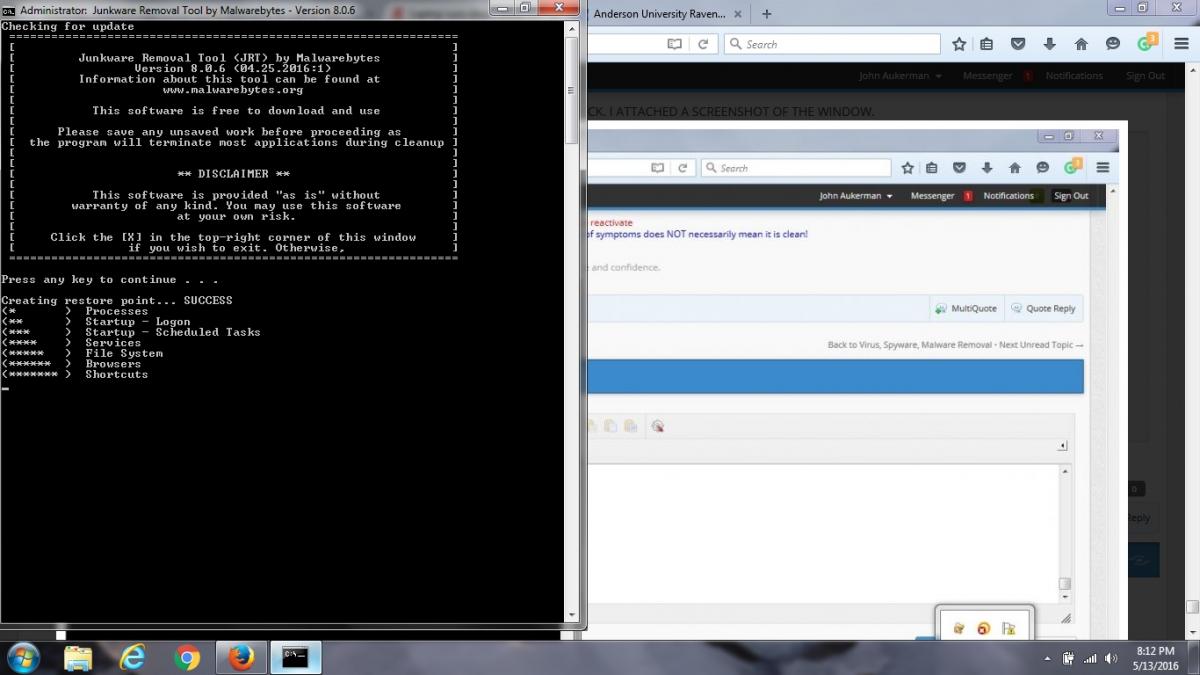Image resolution: width=1200 pixels, height=675 pixels.
Task: Open Messenger in the dimmed page header
Action: click(988, 76)
